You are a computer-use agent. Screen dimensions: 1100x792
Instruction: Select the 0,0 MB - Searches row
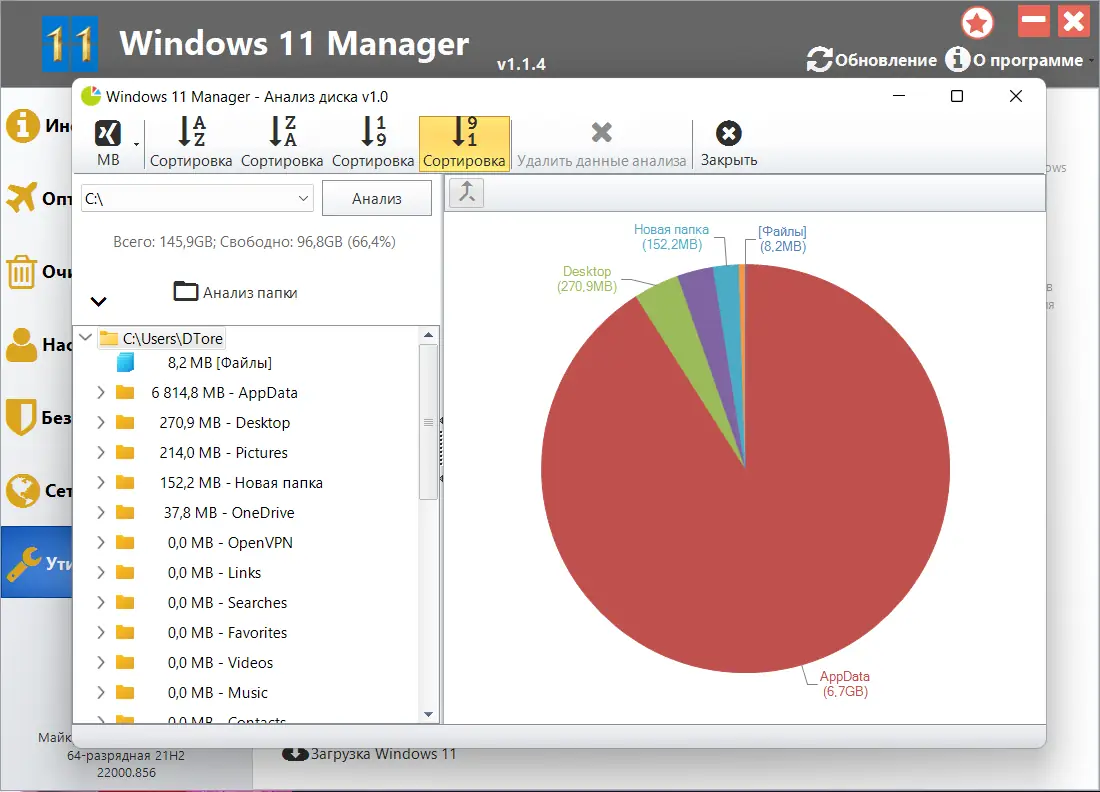coord(227,603)
